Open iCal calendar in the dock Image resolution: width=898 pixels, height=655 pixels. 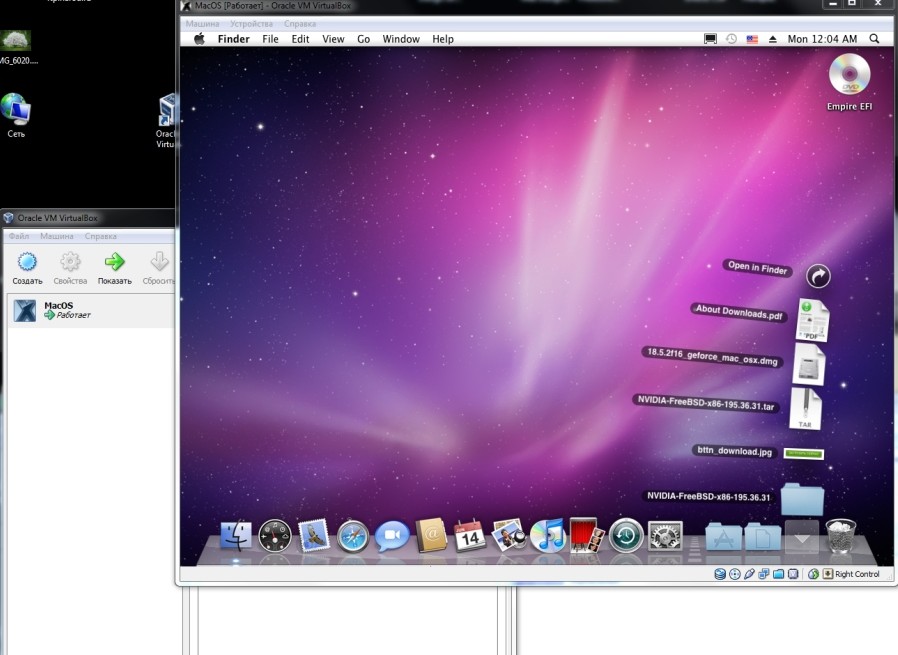coord(470,536)
